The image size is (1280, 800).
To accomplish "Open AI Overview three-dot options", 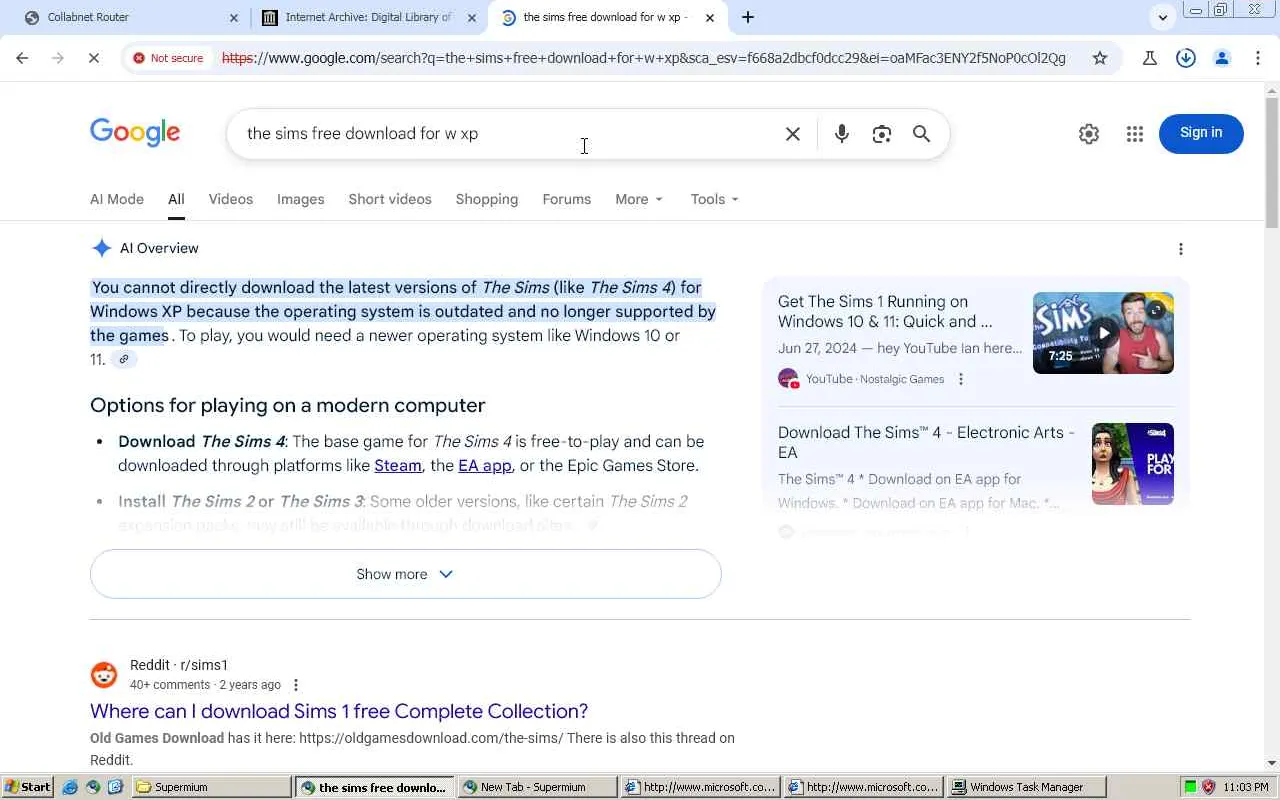I will pyautogui.click(x=1181, y=249).
